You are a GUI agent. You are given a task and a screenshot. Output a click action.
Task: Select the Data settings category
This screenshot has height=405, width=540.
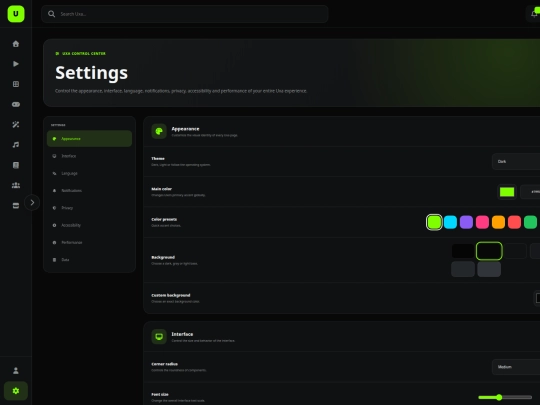[89, 260]
